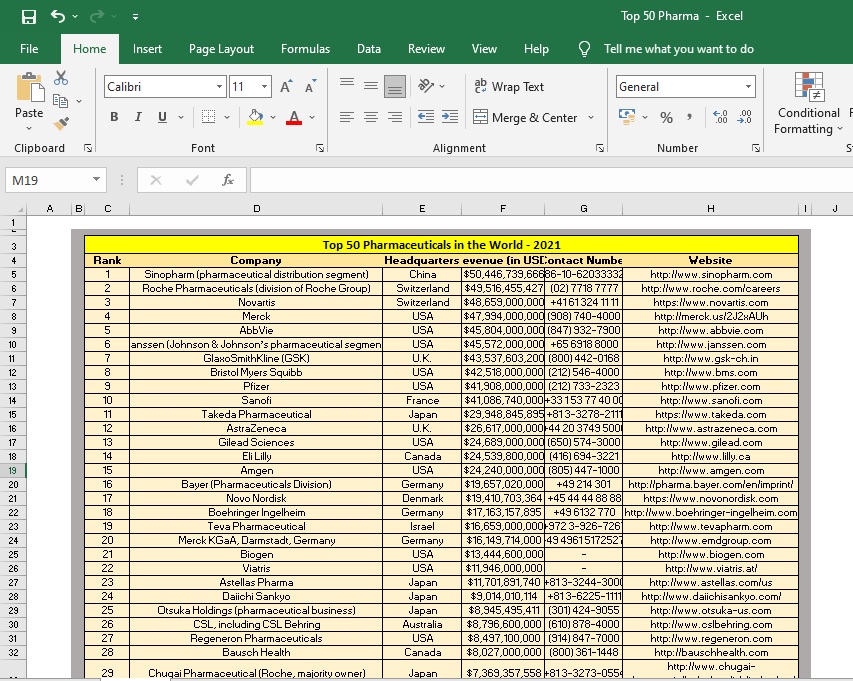Open the Clipboard pane launcher
This screenshot has height=681, width=853.
coord(88,148)
